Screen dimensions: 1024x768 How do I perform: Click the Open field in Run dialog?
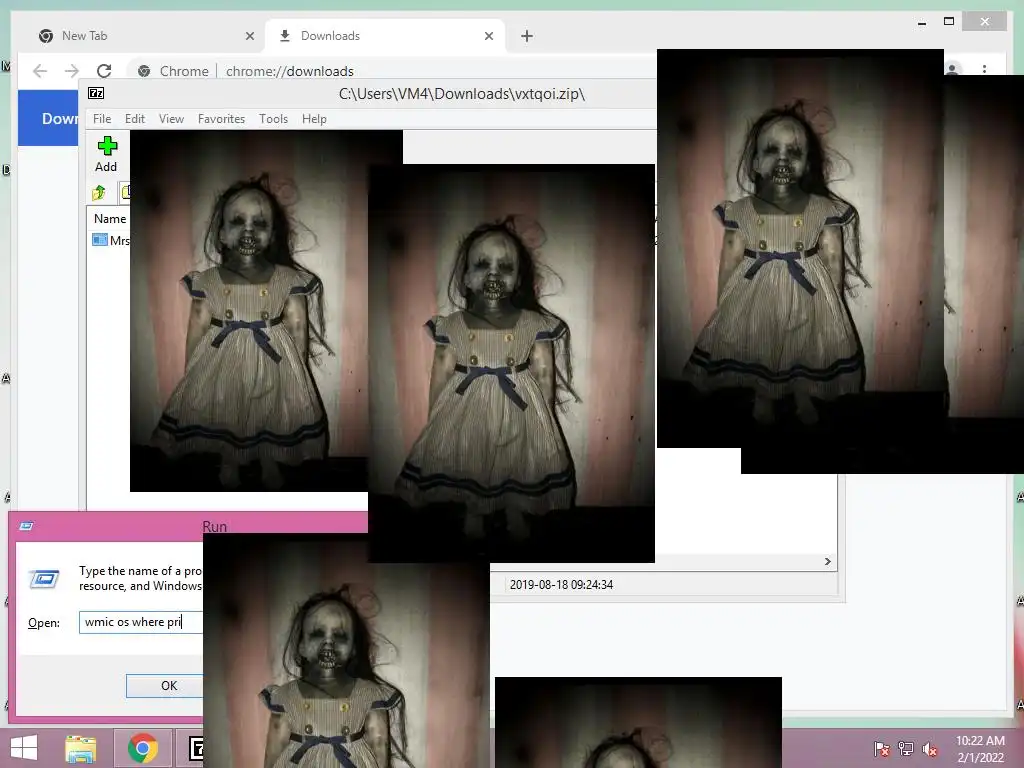pyautogui.click(x=141, y=622)
